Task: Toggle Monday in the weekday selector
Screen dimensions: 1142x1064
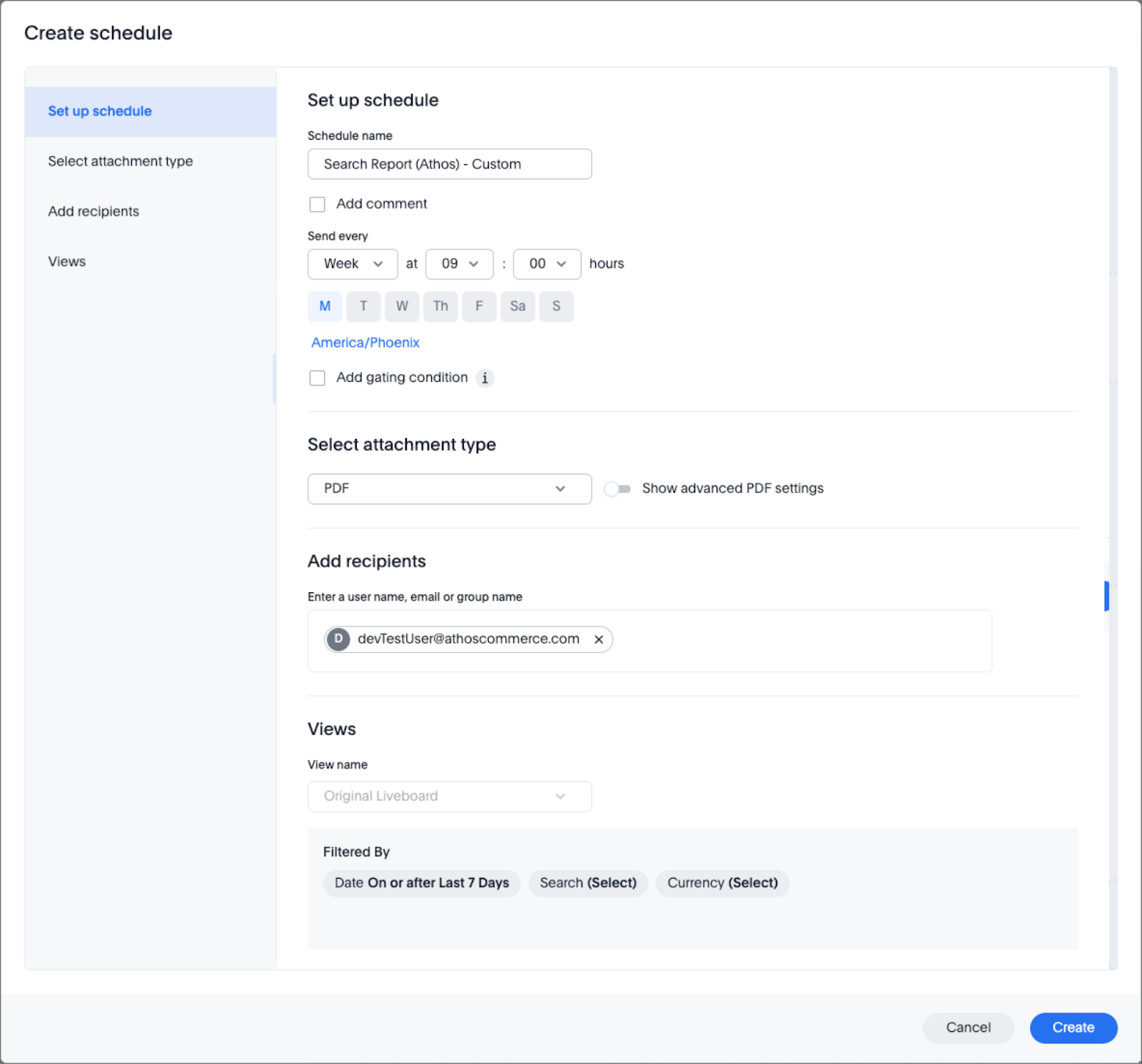Action: coord(325,306)
